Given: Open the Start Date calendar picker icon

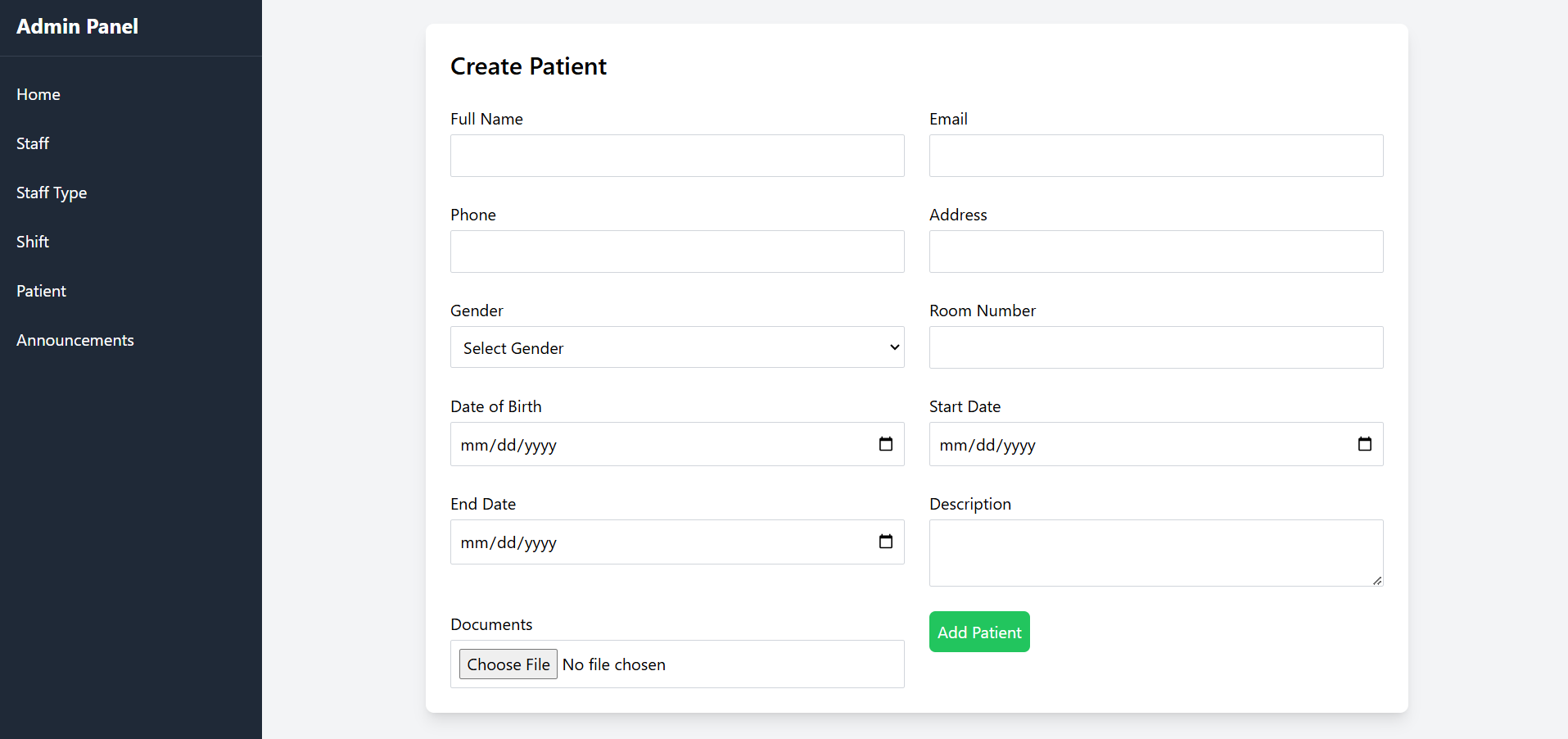Looking at the screenshot, I should 1364,444.
